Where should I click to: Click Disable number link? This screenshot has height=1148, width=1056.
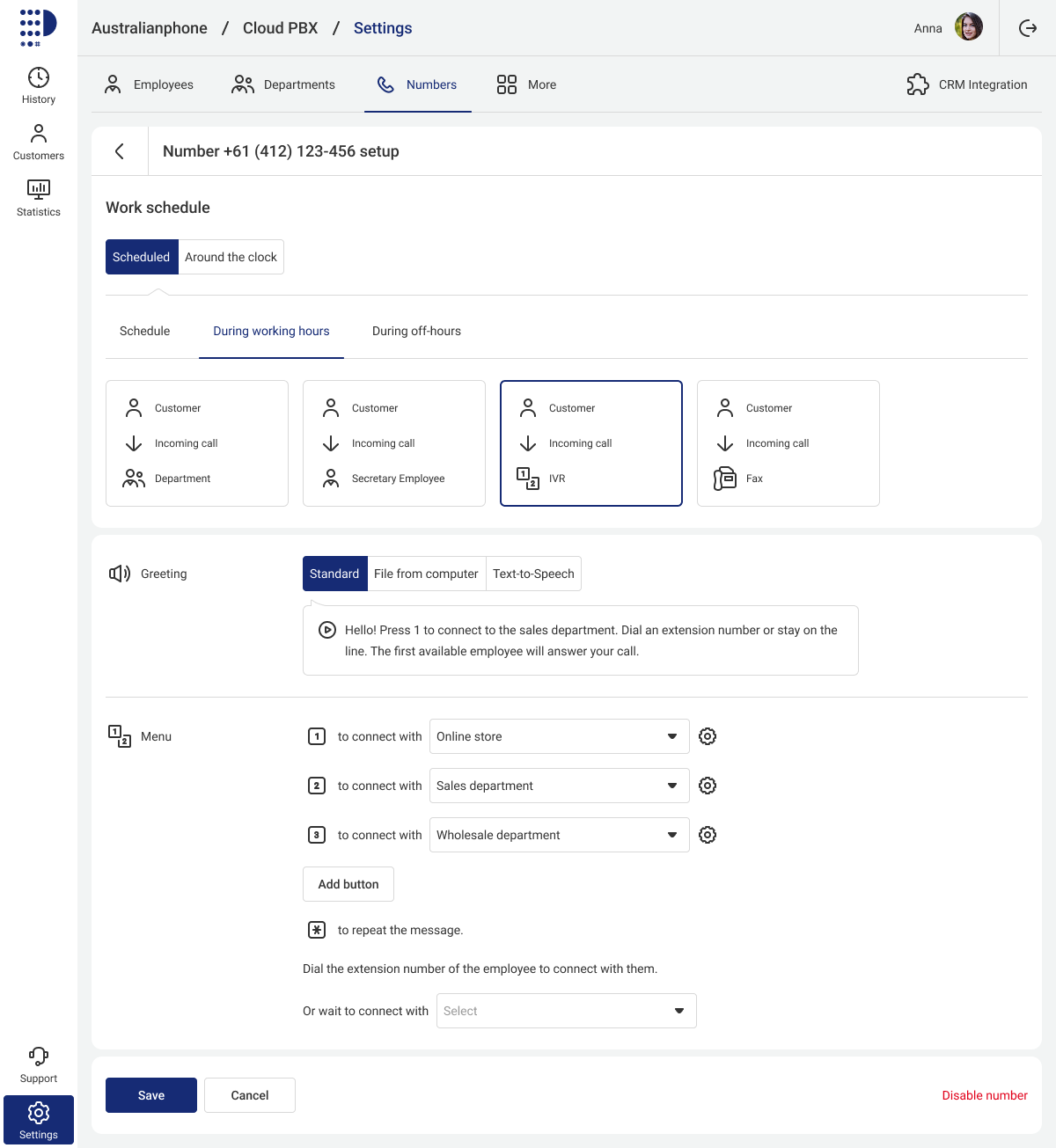point(985,1095)
